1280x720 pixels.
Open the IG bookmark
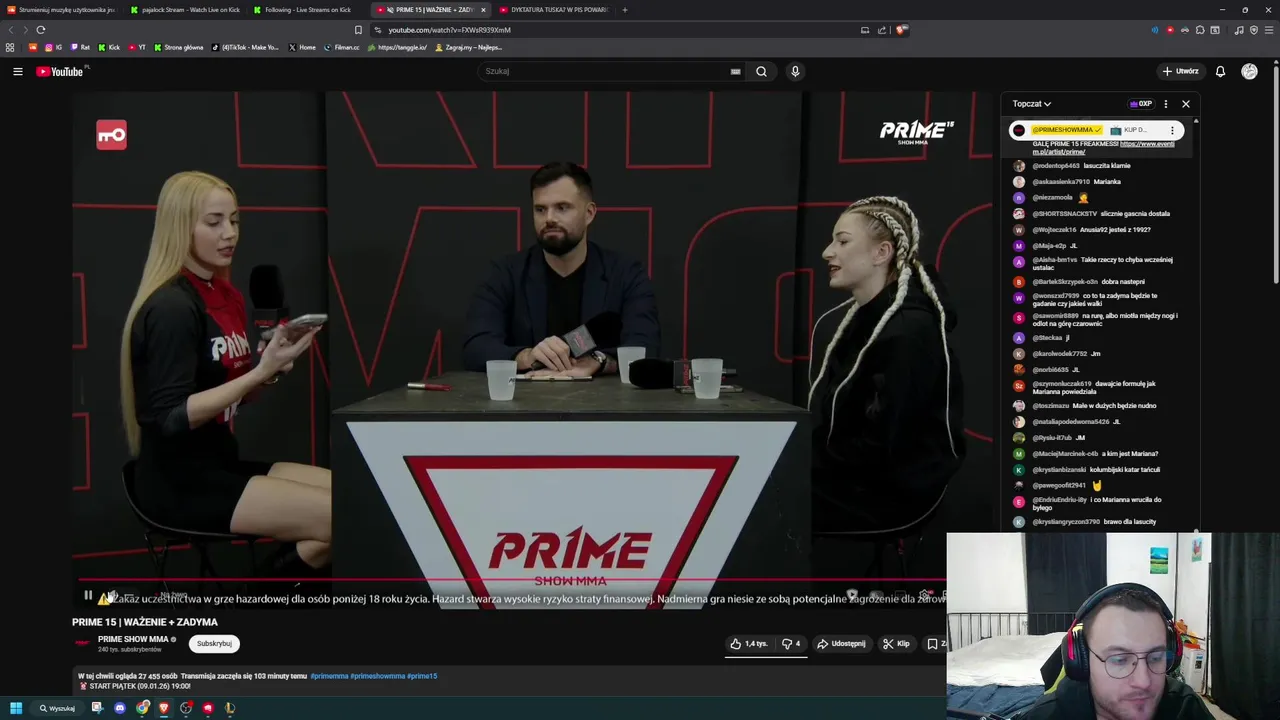click(53, 47)
